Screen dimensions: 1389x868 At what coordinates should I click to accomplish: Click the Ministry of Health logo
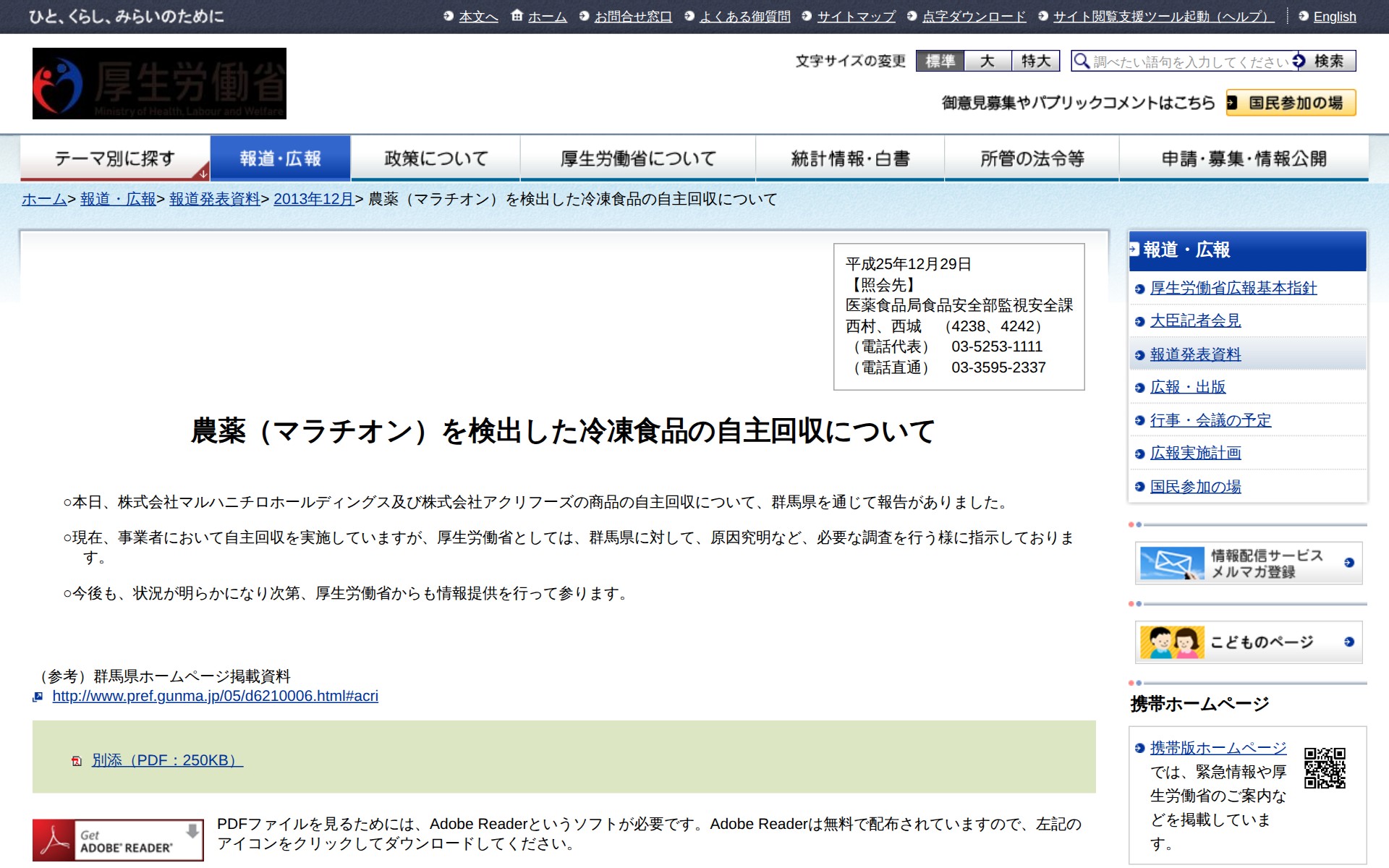coord(159,83)
